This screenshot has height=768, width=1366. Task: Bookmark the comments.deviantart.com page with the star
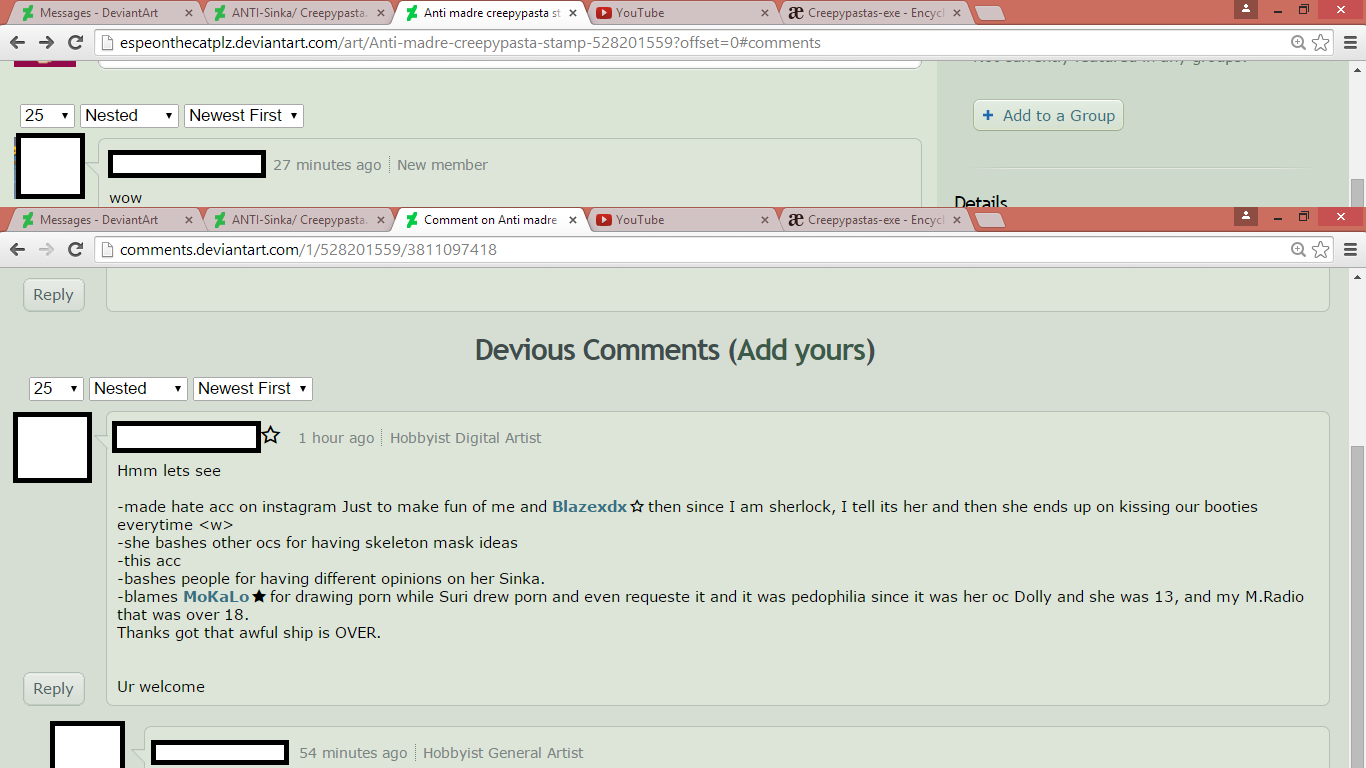tap(1321, 249)
